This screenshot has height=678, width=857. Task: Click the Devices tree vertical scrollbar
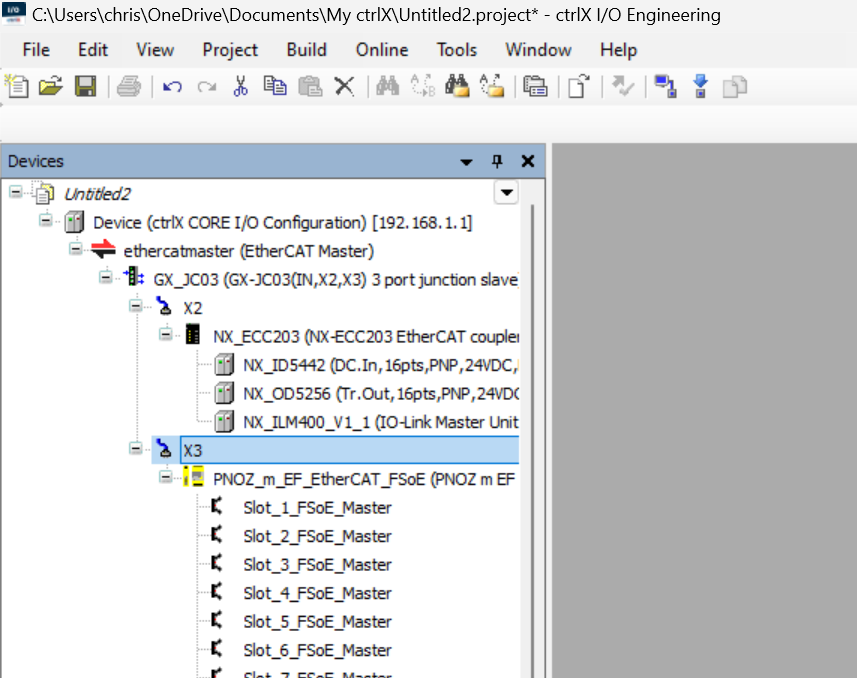[x=532, y=441]
